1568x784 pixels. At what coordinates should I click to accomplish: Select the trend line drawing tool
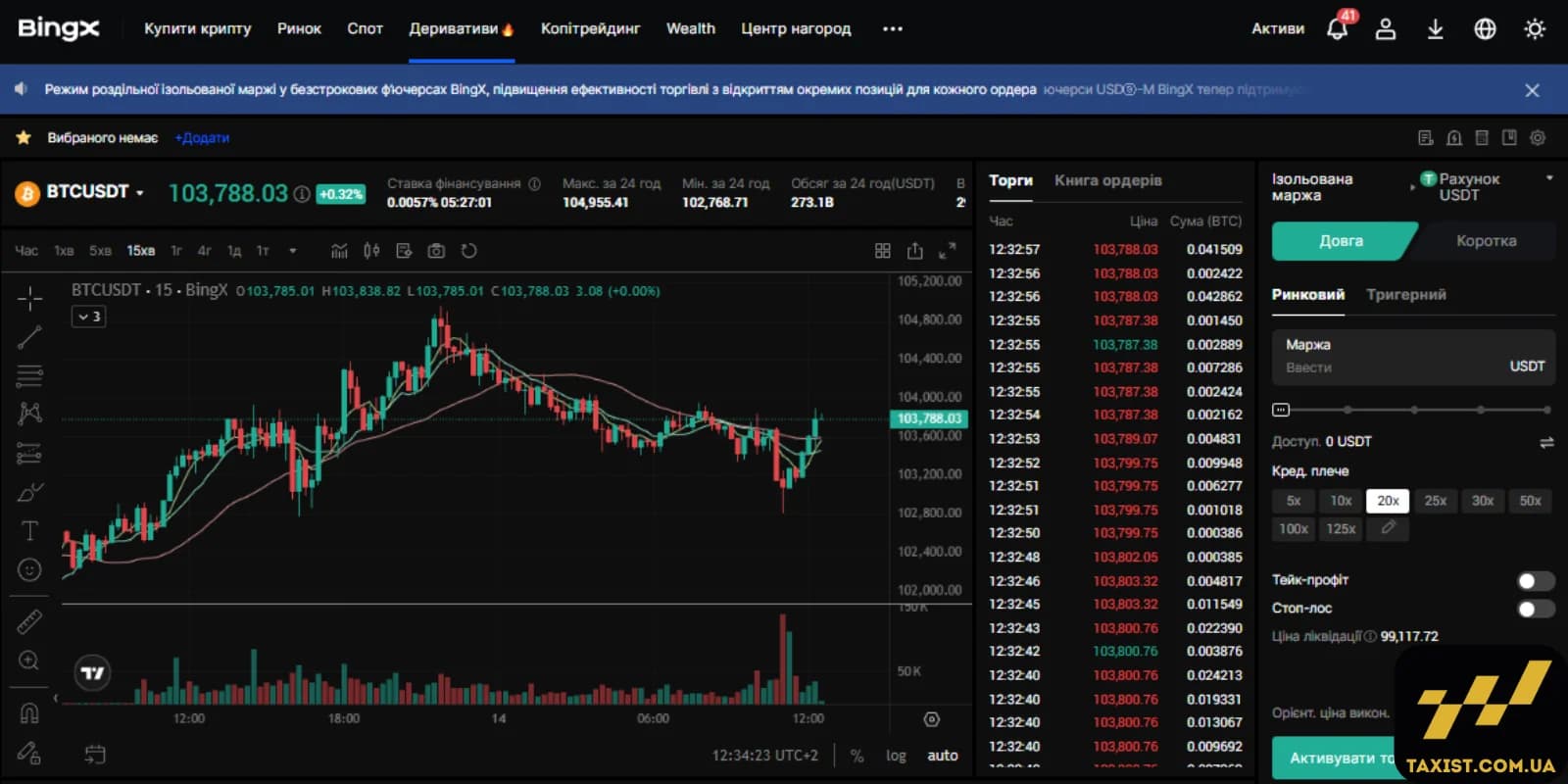[29, 337]
